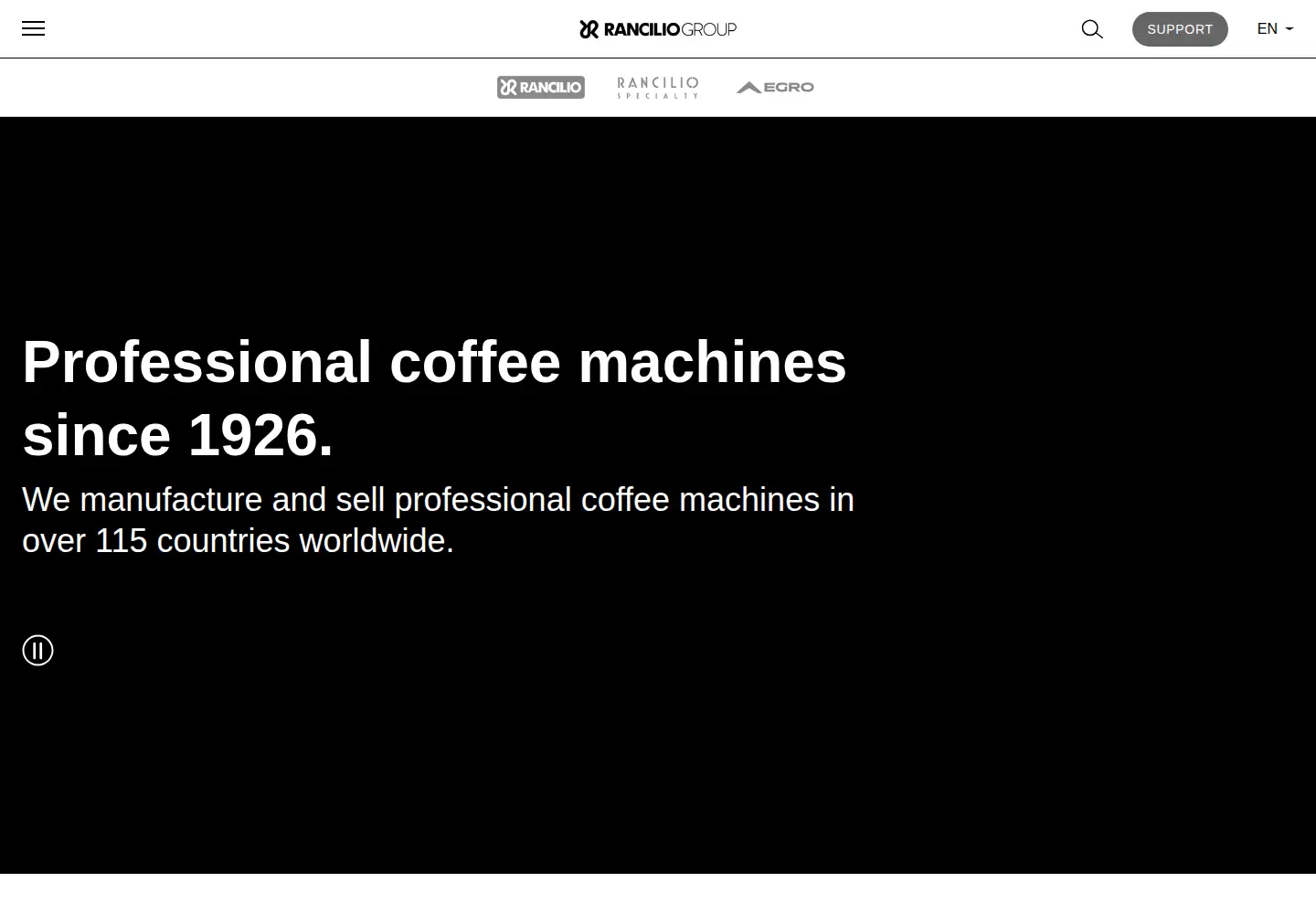1316x914 pixels.
Task: Click the Egro triangle emblem
Action: 748,88
